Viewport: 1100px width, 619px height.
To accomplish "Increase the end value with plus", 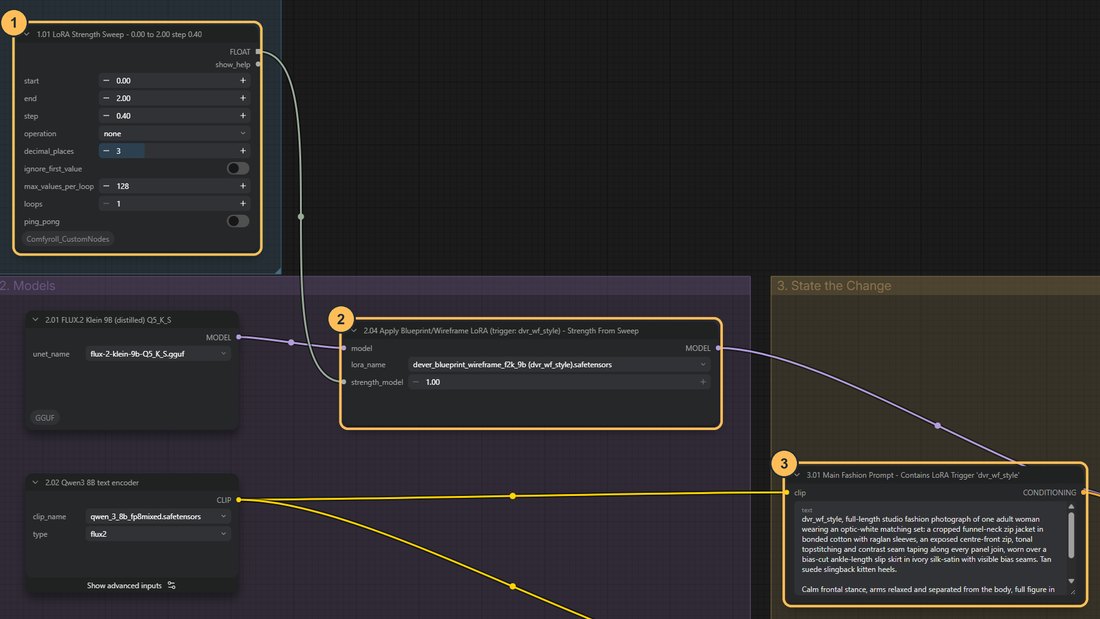I will point(243,98).
